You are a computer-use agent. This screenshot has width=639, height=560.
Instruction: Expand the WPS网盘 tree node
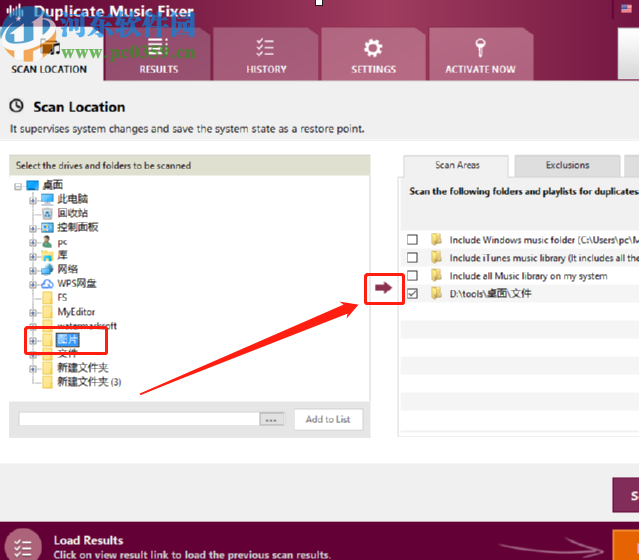click(33, 284)
